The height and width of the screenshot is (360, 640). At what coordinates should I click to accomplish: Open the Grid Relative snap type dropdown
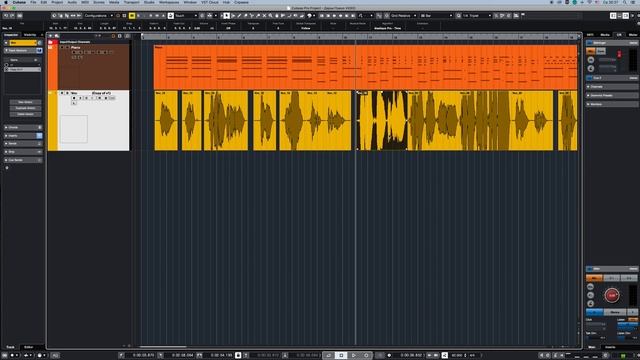[403, 16]
